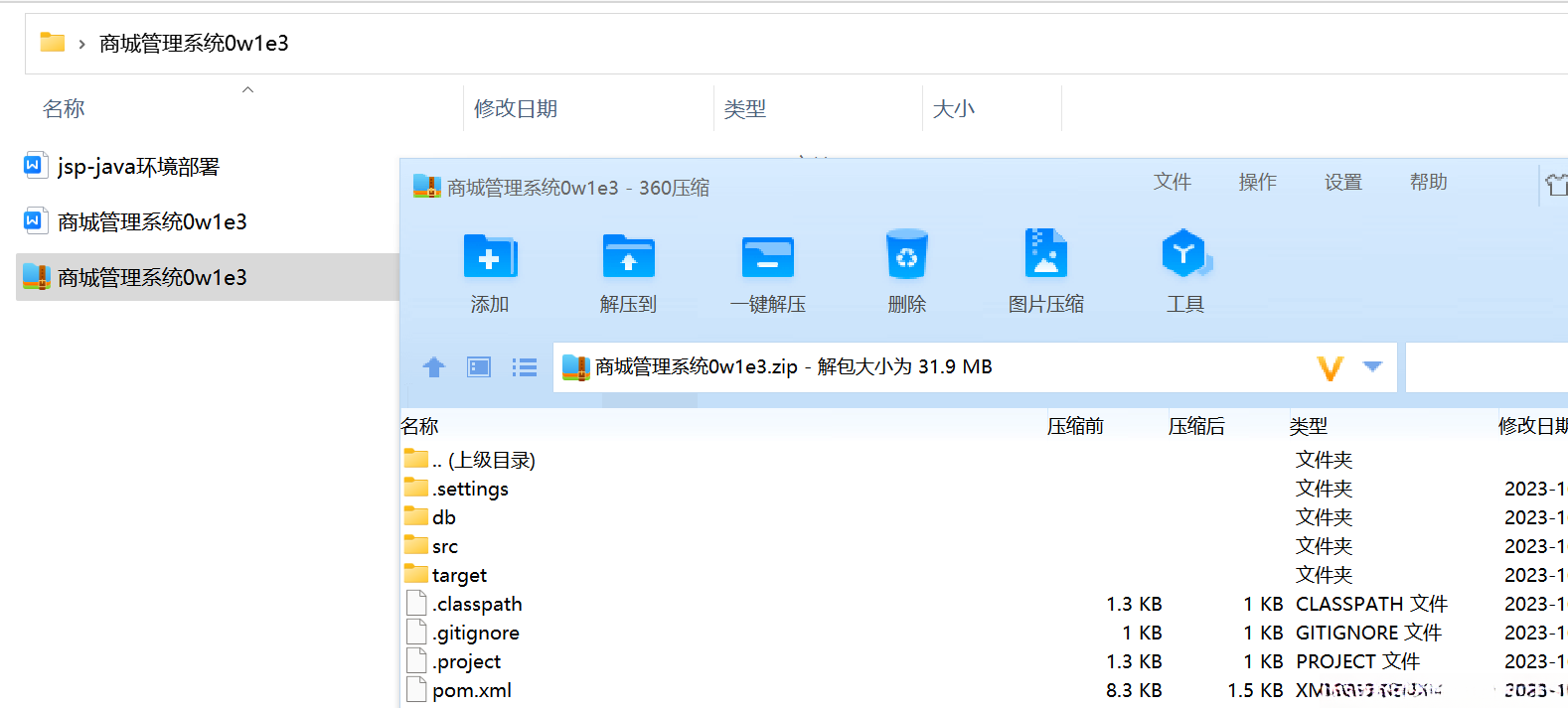Viewport: 1568px width, 708px height.
Task: Sort Explorer files by 修改日期 column
Action: 516,108
